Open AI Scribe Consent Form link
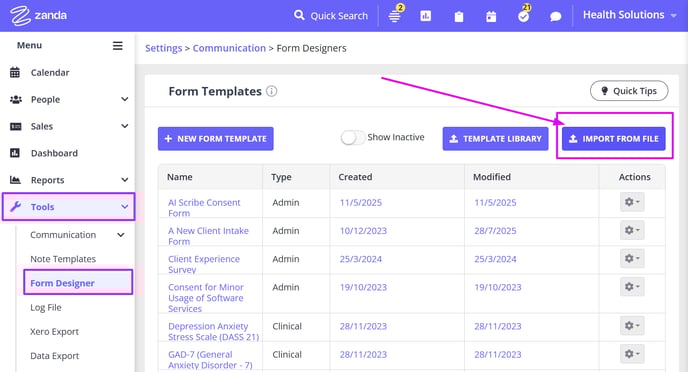The image size is (688, 372). [204, 208]
